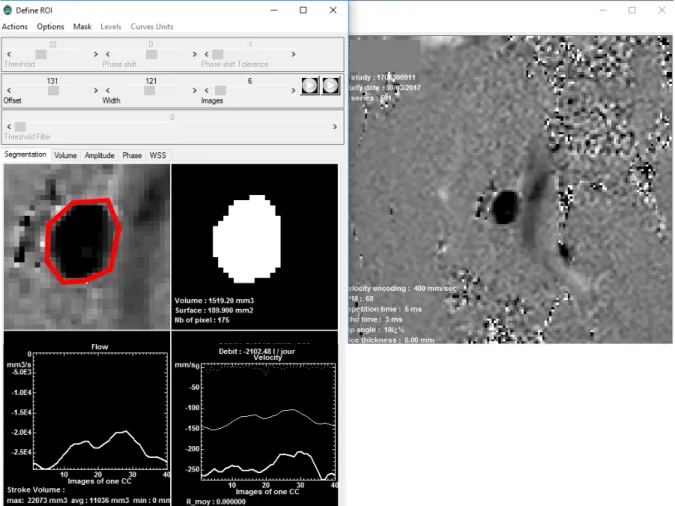
Task: Click the 'velocity encoding : 400 mm/sec' overlay text
Action: pyautogui.click(x=403, y=289)
